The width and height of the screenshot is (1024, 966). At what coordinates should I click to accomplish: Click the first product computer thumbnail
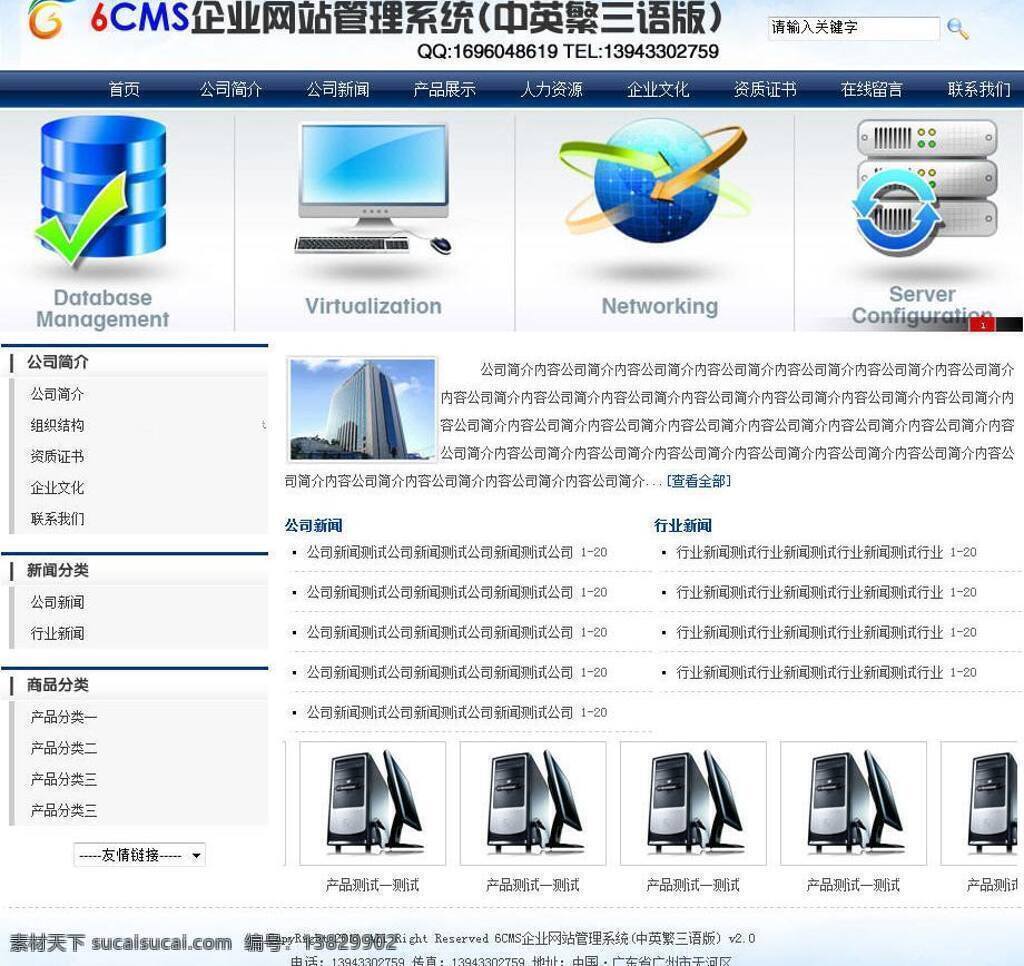tap(372, 803)
